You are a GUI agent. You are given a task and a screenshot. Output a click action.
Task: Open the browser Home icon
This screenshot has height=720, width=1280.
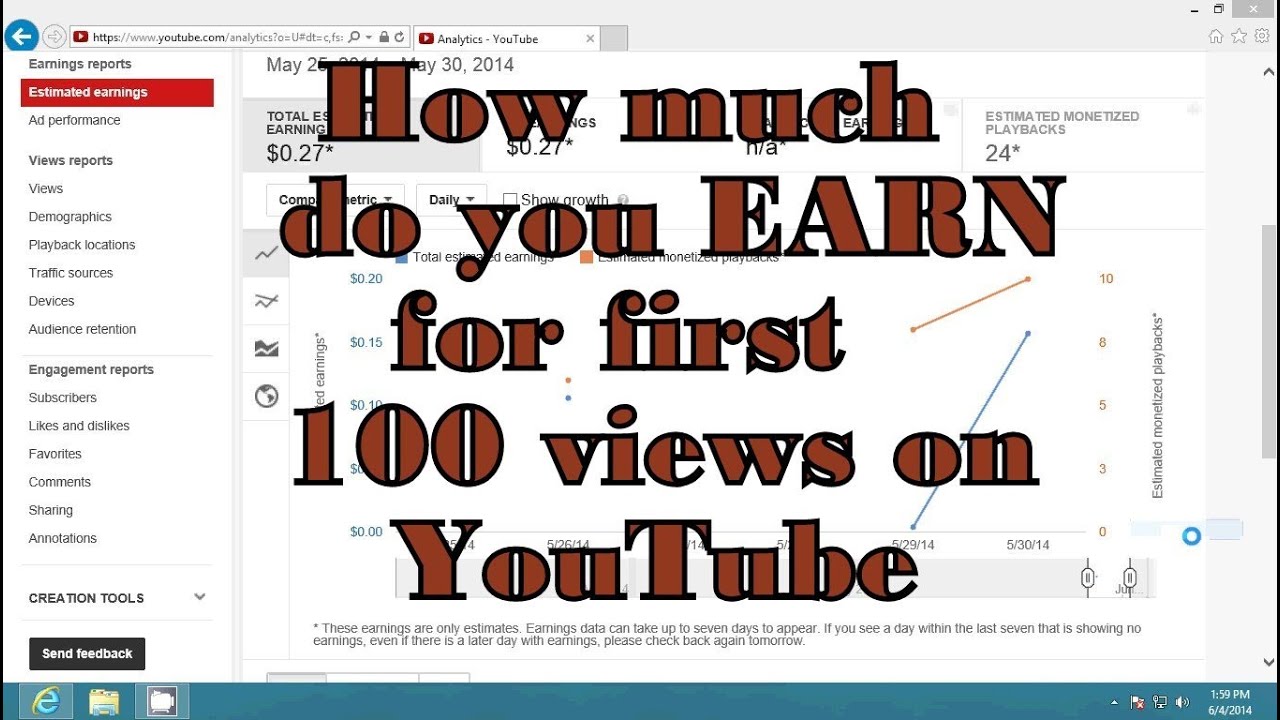click(x=1216, y=37)
